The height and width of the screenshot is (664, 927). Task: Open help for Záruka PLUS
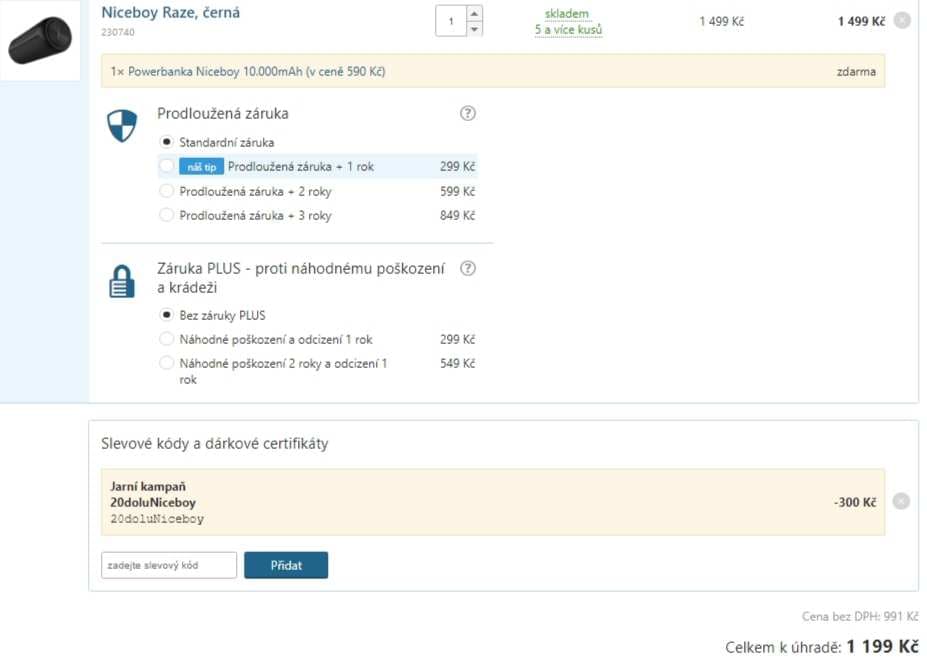tap(467, 268)
